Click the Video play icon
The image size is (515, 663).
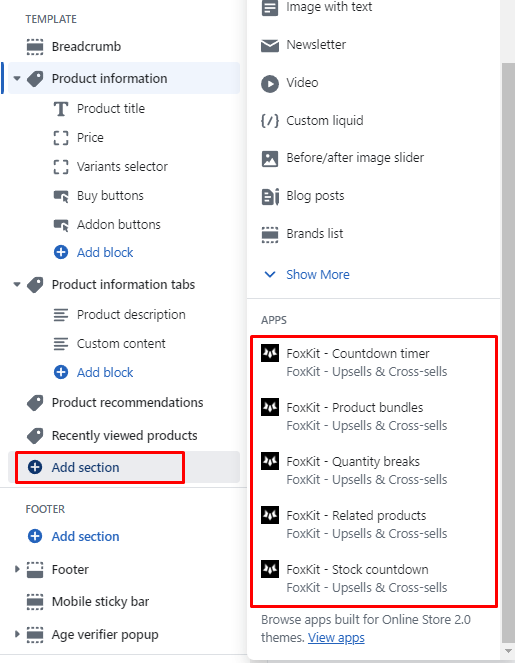coord(270,83)
